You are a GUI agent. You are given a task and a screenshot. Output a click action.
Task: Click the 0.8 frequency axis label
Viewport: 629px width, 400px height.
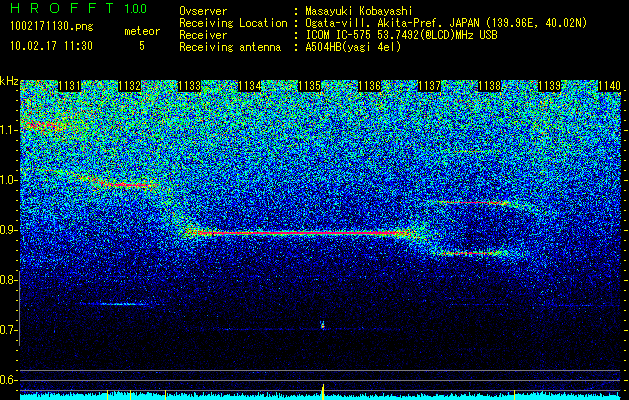[x=8, y=280]
